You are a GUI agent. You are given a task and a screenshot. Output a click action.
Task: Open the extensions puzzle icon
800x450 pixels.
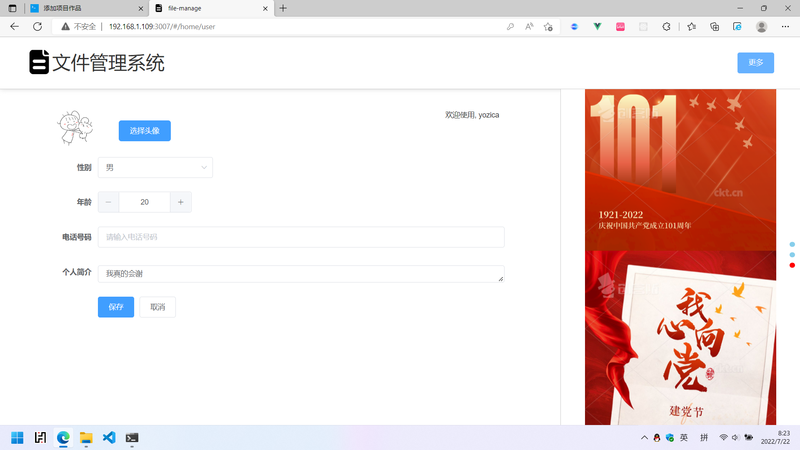pyautogui.click(x=666, y=27)
